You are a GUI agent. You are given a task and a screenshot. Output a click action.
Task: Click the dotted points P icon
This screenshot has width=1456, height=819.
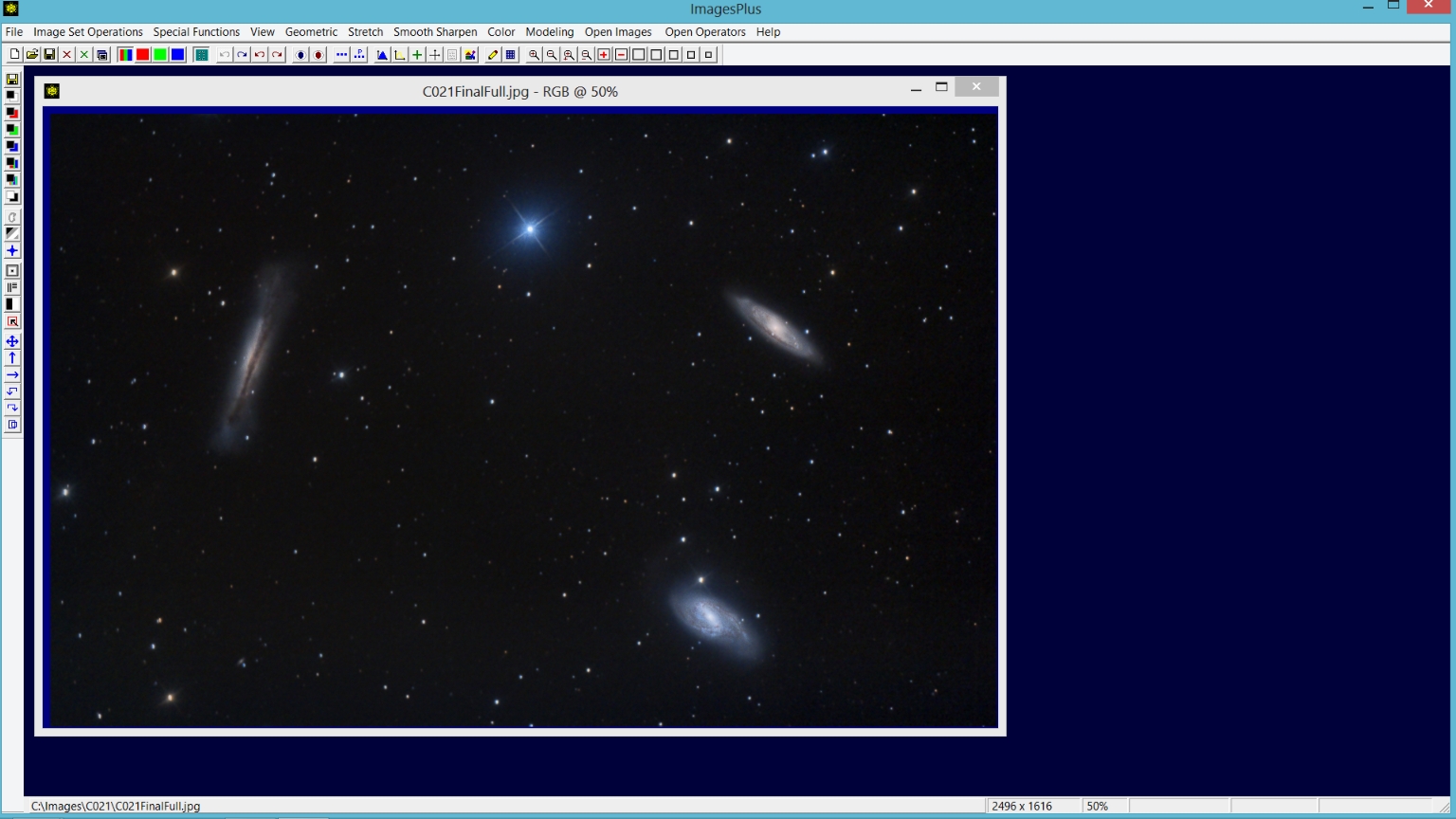click(x=359, y=55)
